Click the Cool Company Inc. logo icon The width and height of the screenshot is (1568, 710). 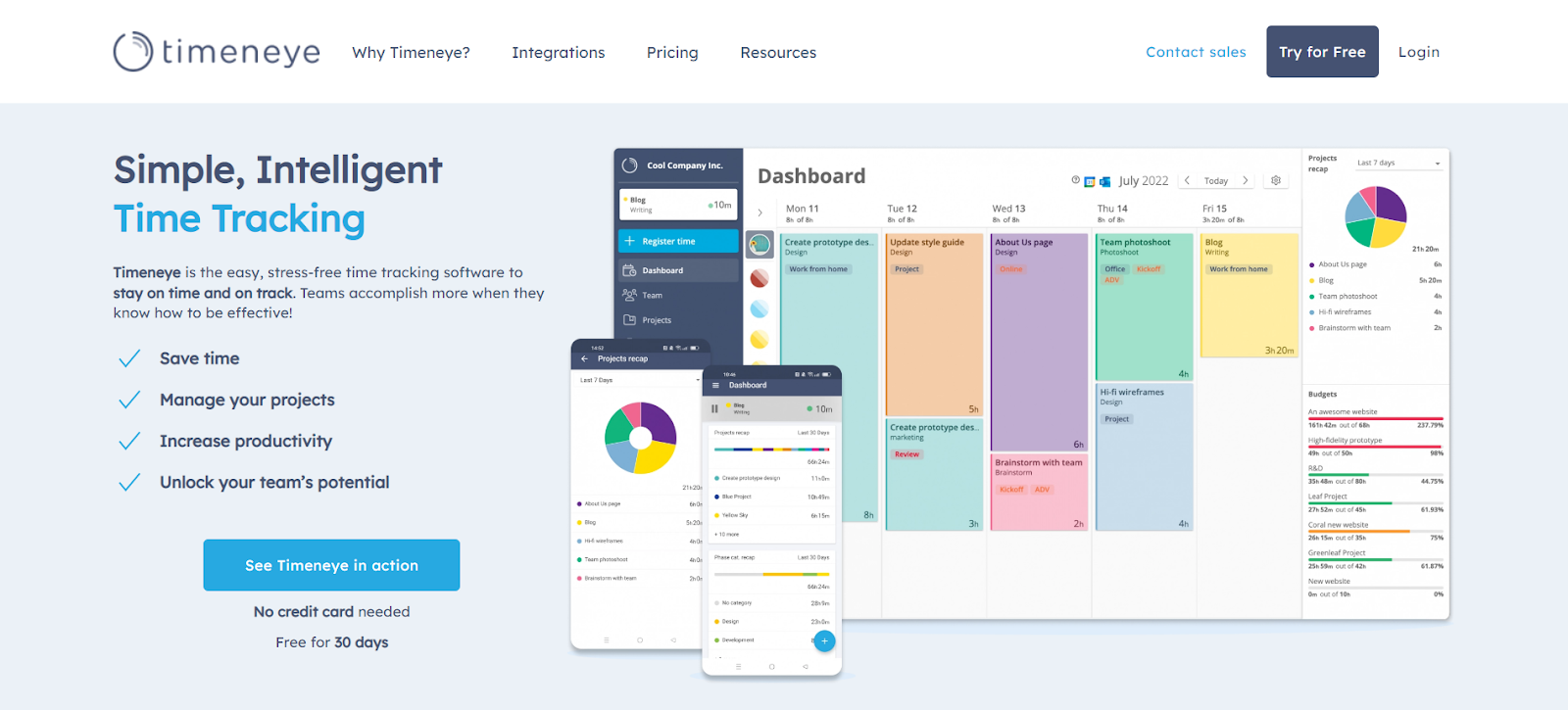(x=630, y=166)
